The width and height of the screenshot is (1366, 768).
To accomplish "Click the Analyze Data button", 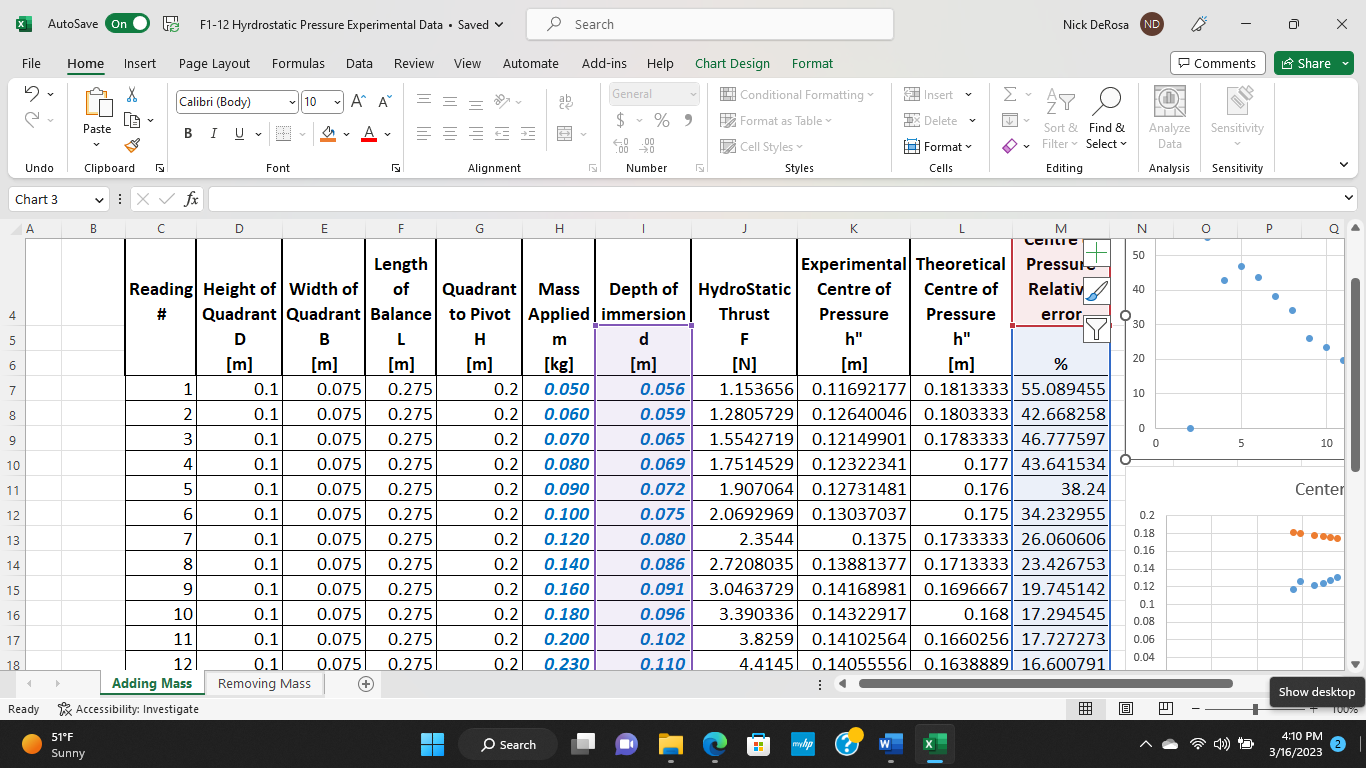I will tap(1169, 118).
